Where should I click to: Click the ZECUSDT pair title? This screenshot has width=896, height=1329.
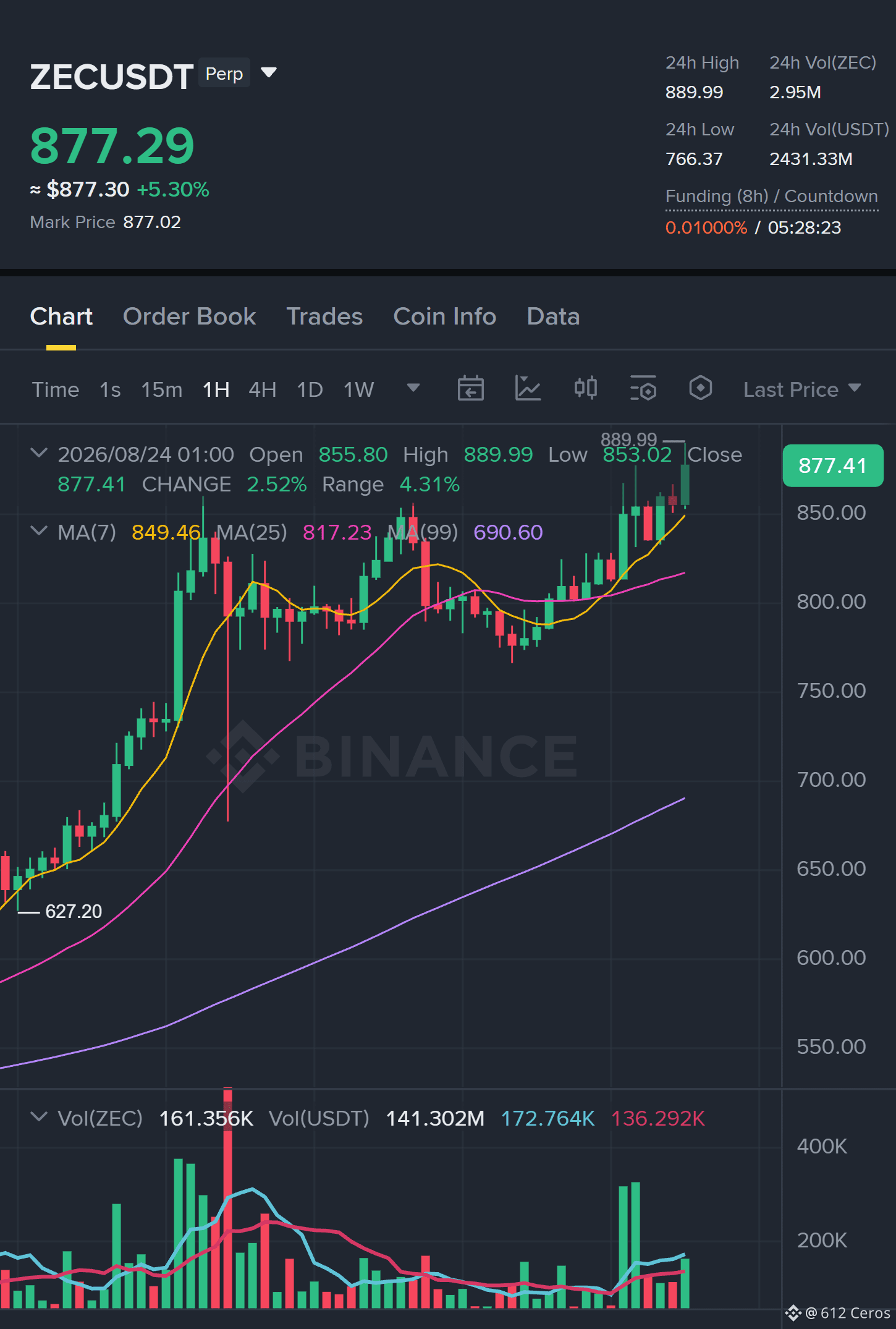coord(112,77)
